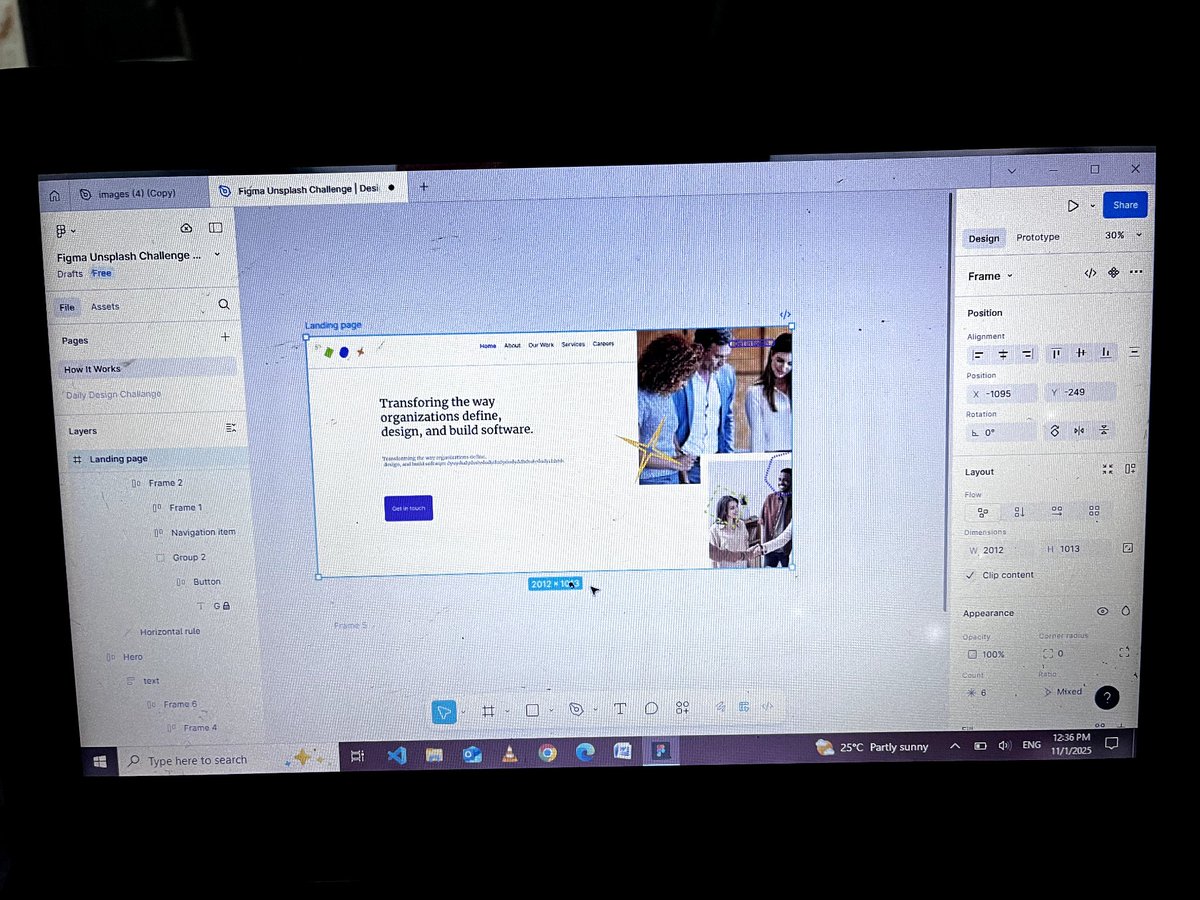Viewport: 1200px width, 900px height.
Task: Open the How It Works page
Action: coord(149,368)
